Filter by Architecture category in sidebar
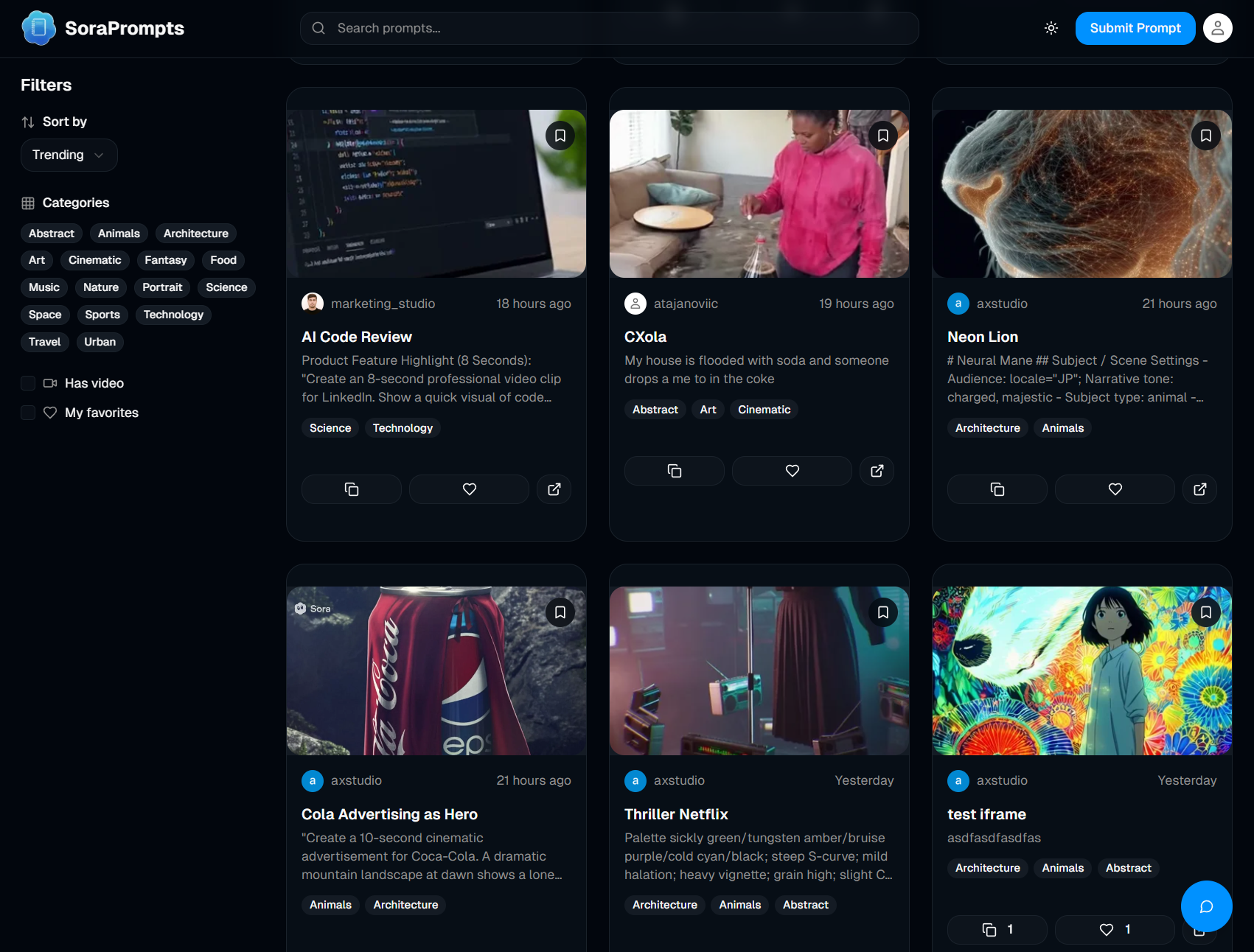The image size is (1254, 952). [x=196, y=234]
